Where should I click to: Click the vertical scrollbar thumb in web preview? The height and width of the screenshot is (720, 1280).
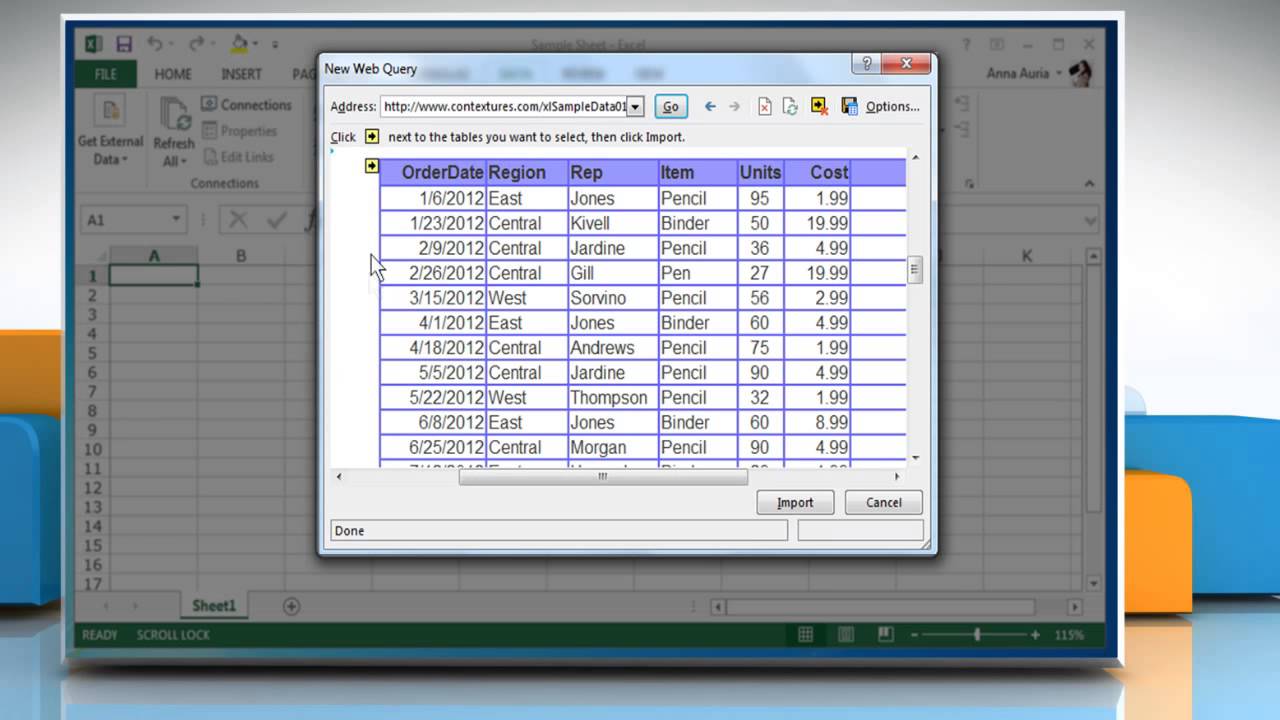(x=914, y=269)
